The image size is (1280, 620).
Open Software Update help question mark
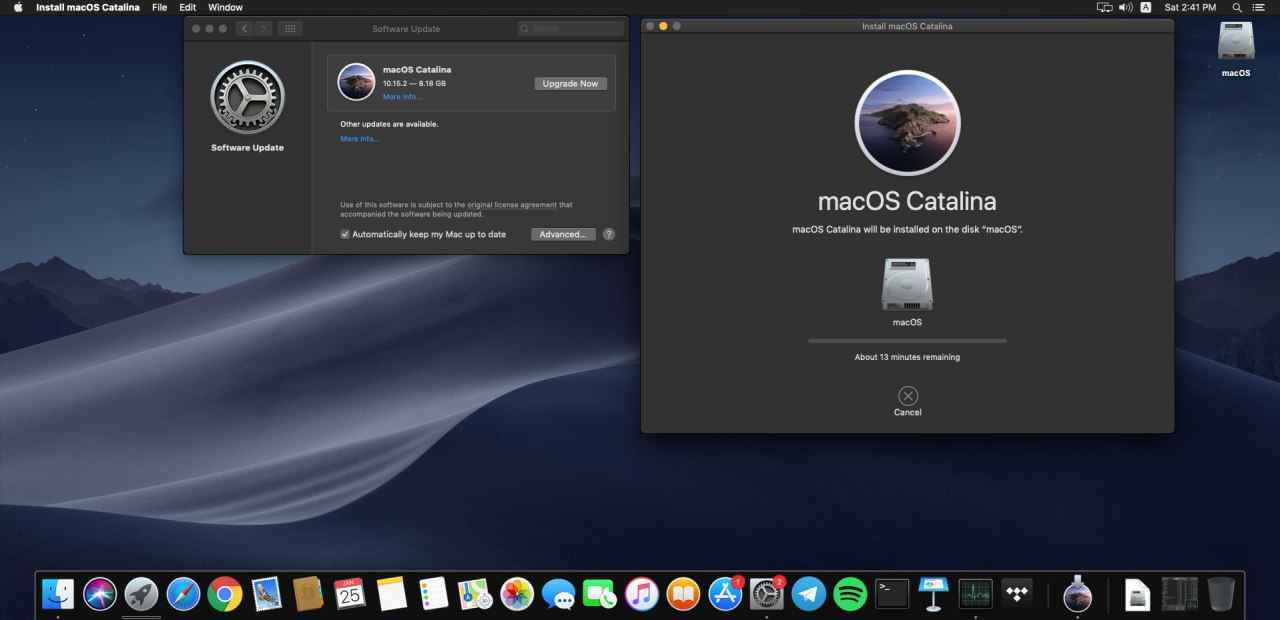(609, 234)
